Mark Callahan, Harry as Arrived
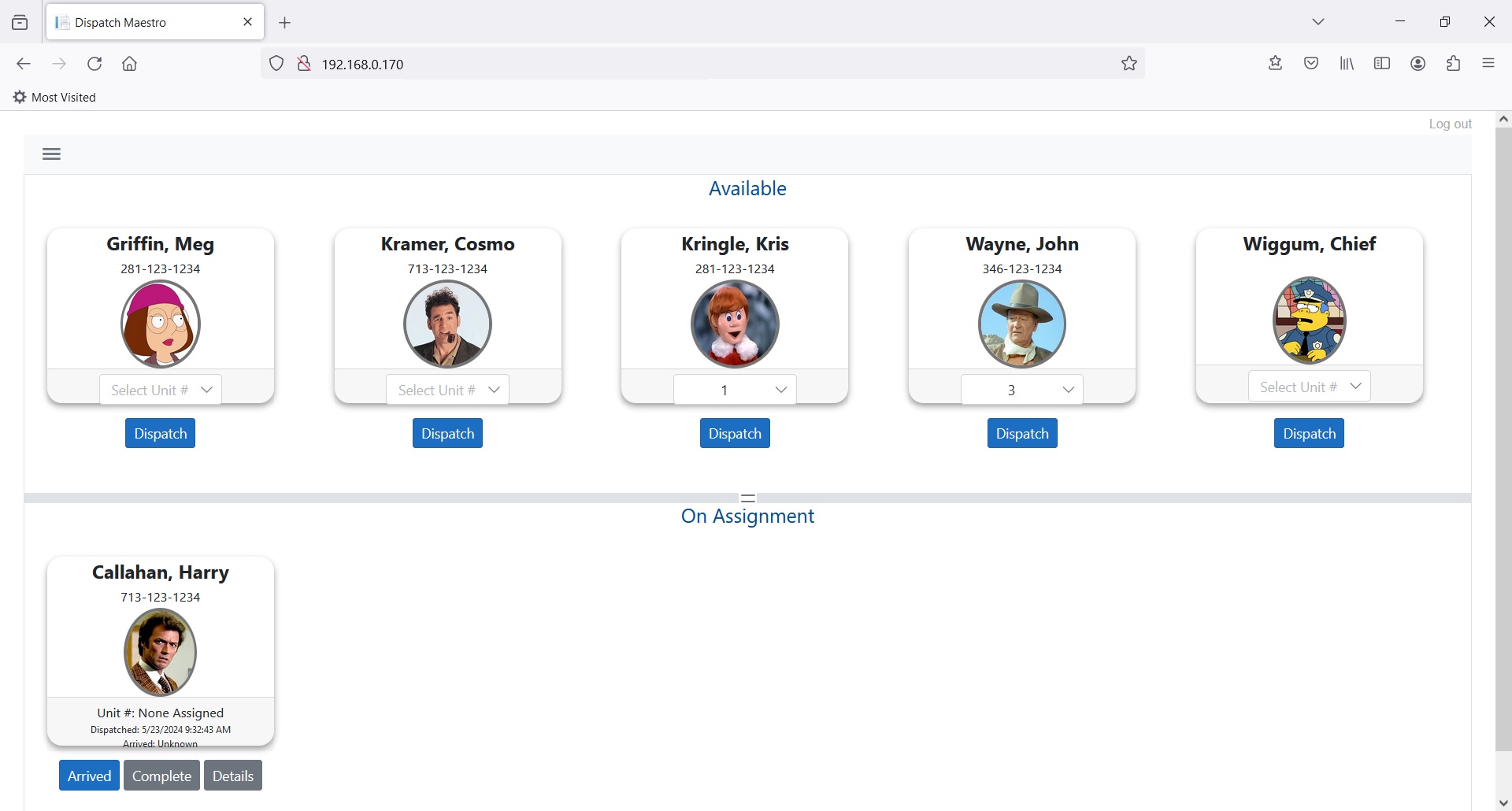1512x811 pixels. click(89, 776)
